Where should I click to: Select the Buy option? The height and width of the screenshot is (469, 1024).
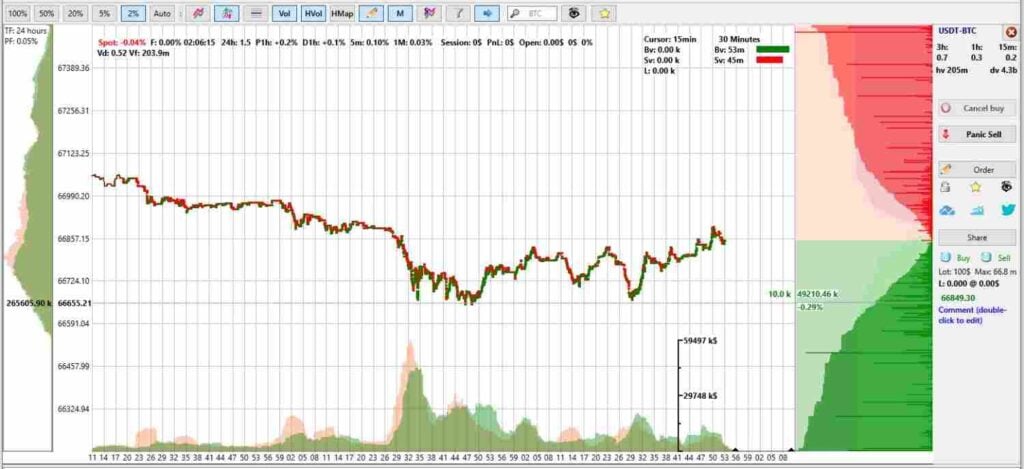coord(957,258)
